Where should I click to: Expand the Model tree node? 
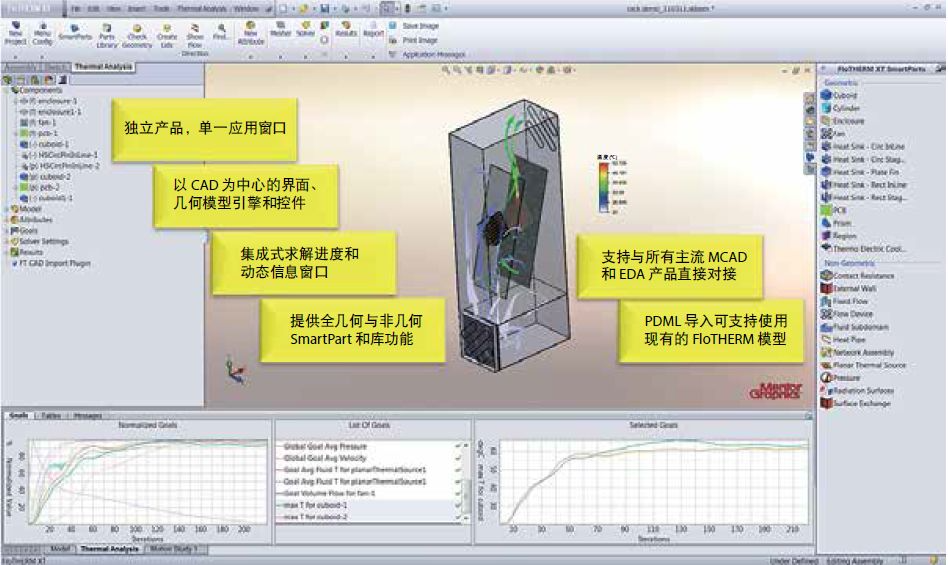tap(7, 208)
